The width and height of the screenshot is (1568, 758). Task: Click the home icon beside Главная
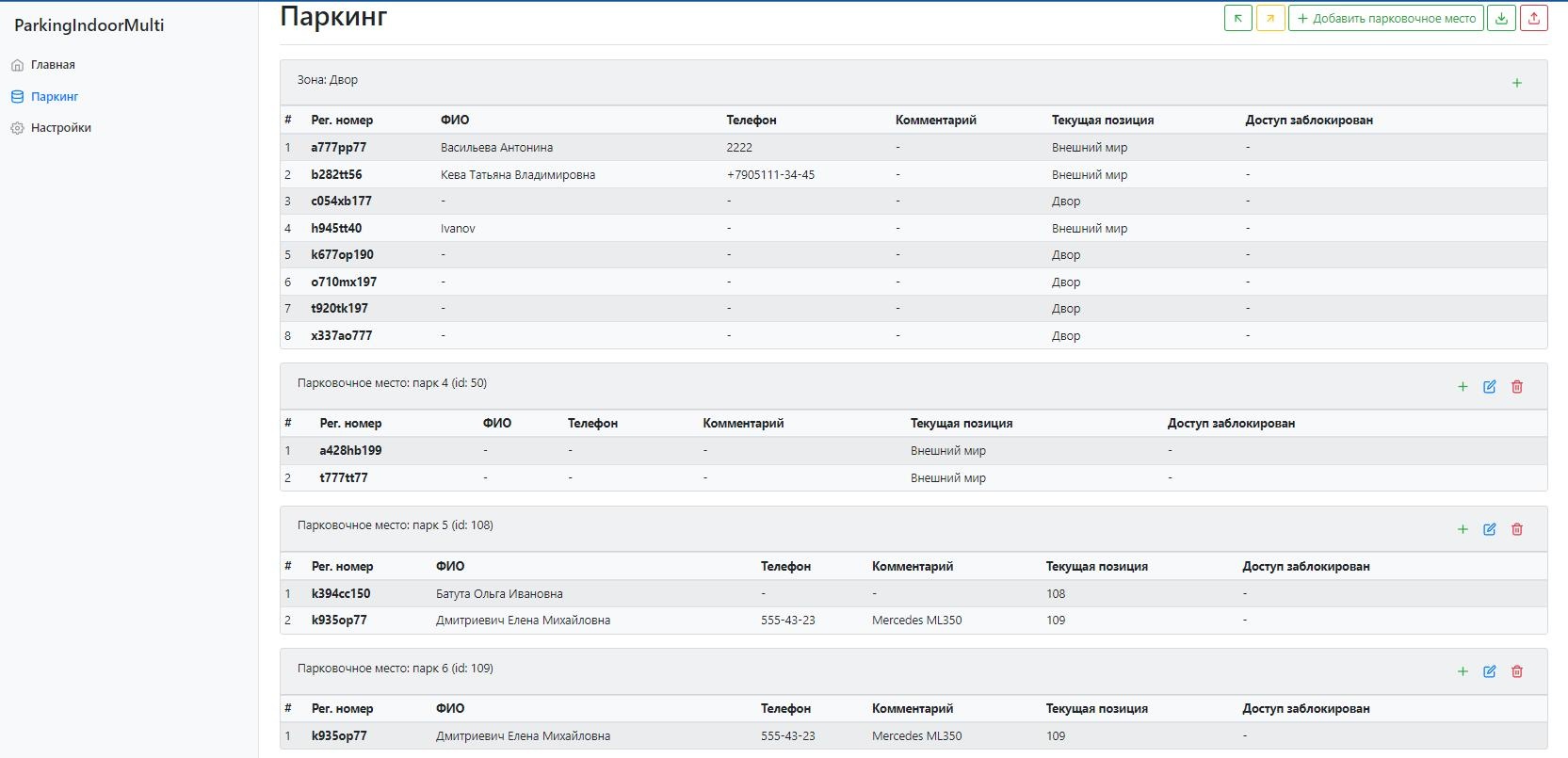17,65
